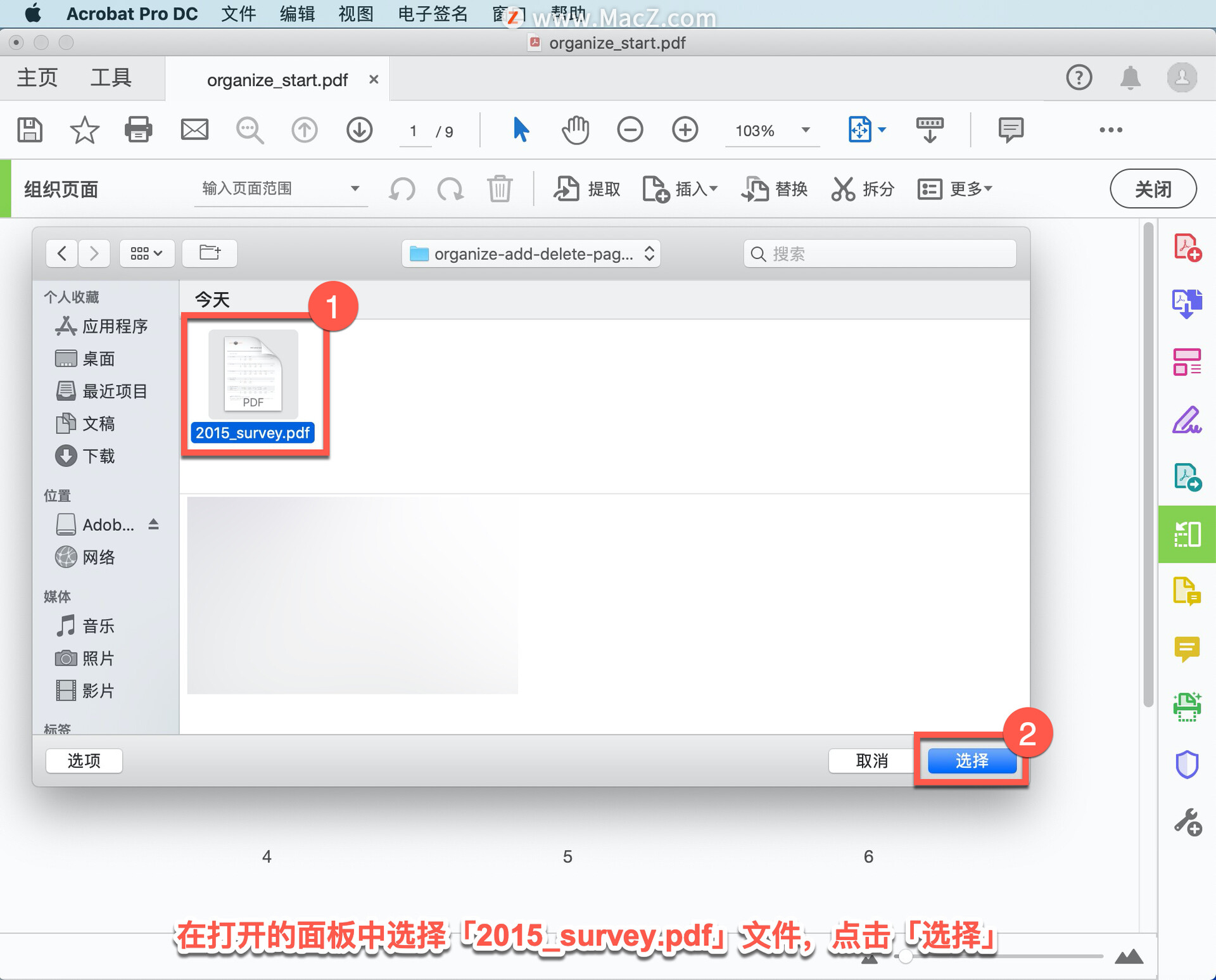Viewport: 1216px width, 980px height.
Task: Navigate forward in file dialog
Action: (x=94, y=253)
